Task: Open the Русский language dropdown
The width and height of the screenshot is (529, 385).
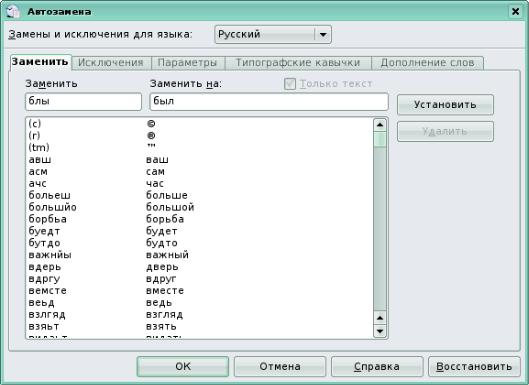Action: pyautogui.click(x=273, y=34)
